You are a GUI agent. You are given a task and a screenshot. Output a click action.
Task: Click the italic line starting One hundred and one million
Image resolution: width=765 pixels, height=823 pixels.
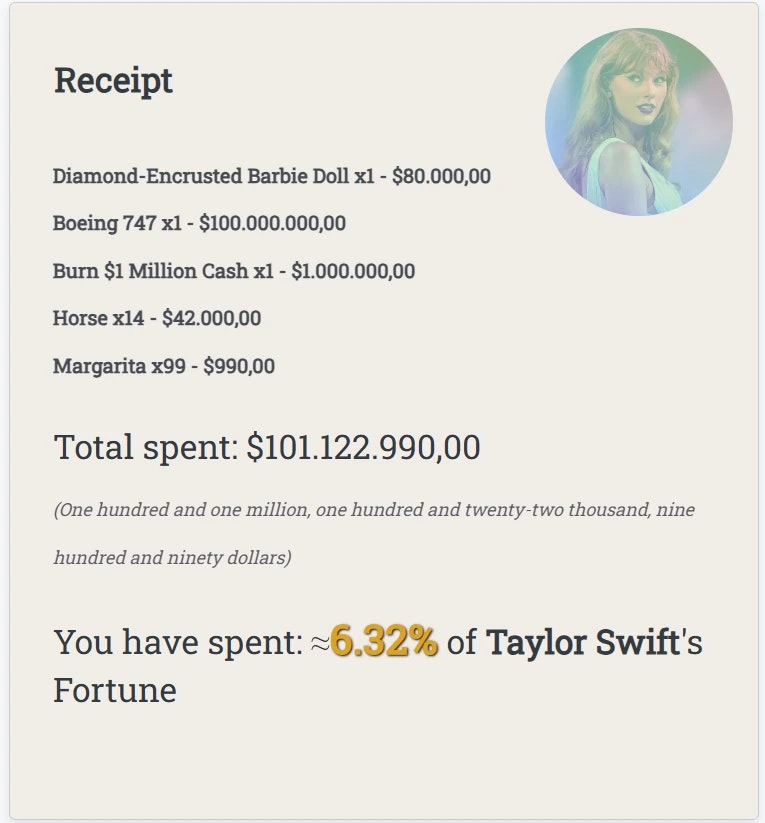tap(374, 510)
